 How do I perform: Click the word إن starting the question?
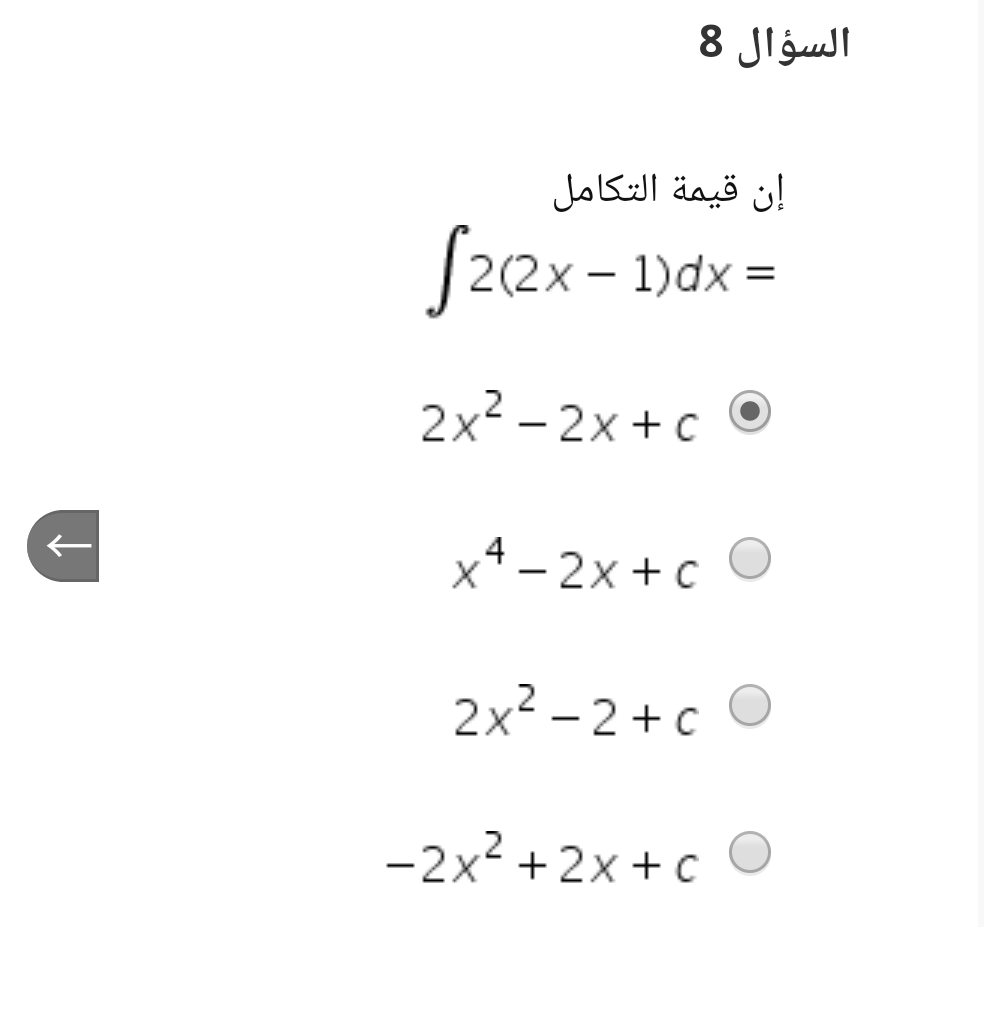(769, 191)
